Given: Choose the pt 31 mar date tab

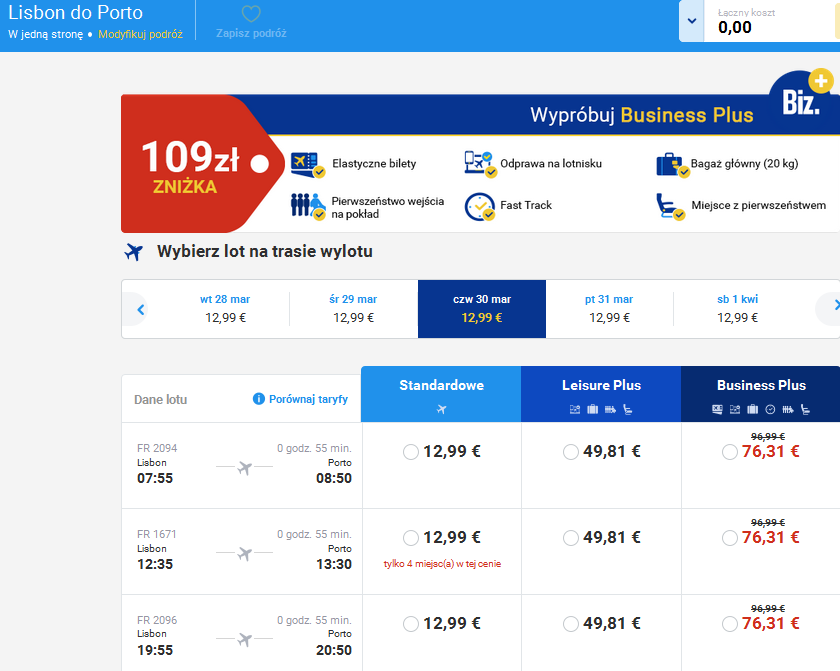Looking at the screenshot, I should coord(610,308).
